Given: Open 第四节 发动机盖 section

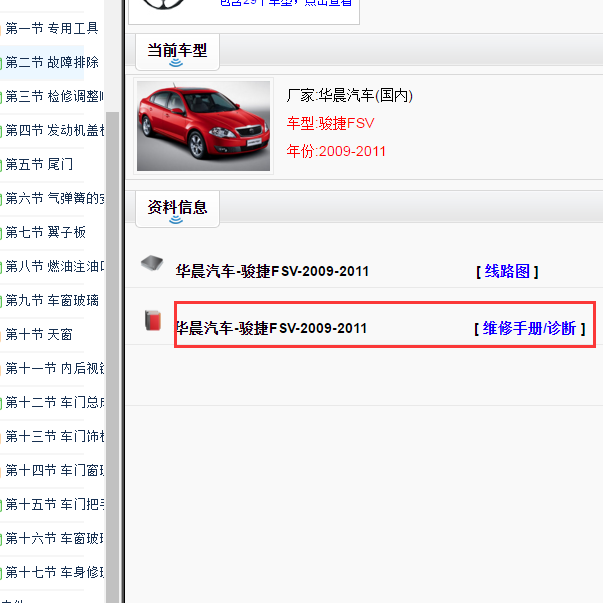Looking at the screenshot, I should 54,130.
